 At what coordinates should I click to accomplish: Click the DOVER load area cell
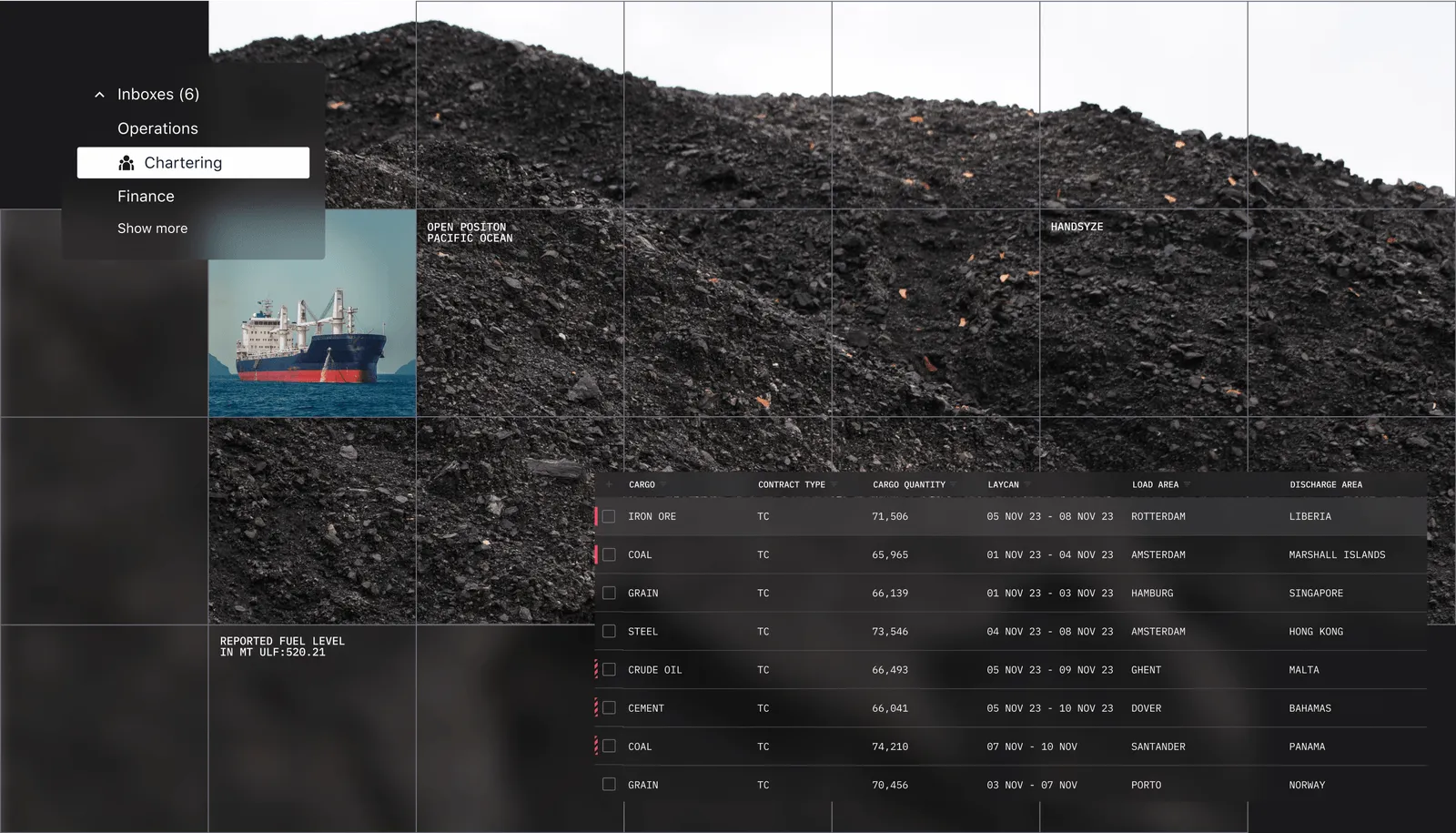[1147, 707]
